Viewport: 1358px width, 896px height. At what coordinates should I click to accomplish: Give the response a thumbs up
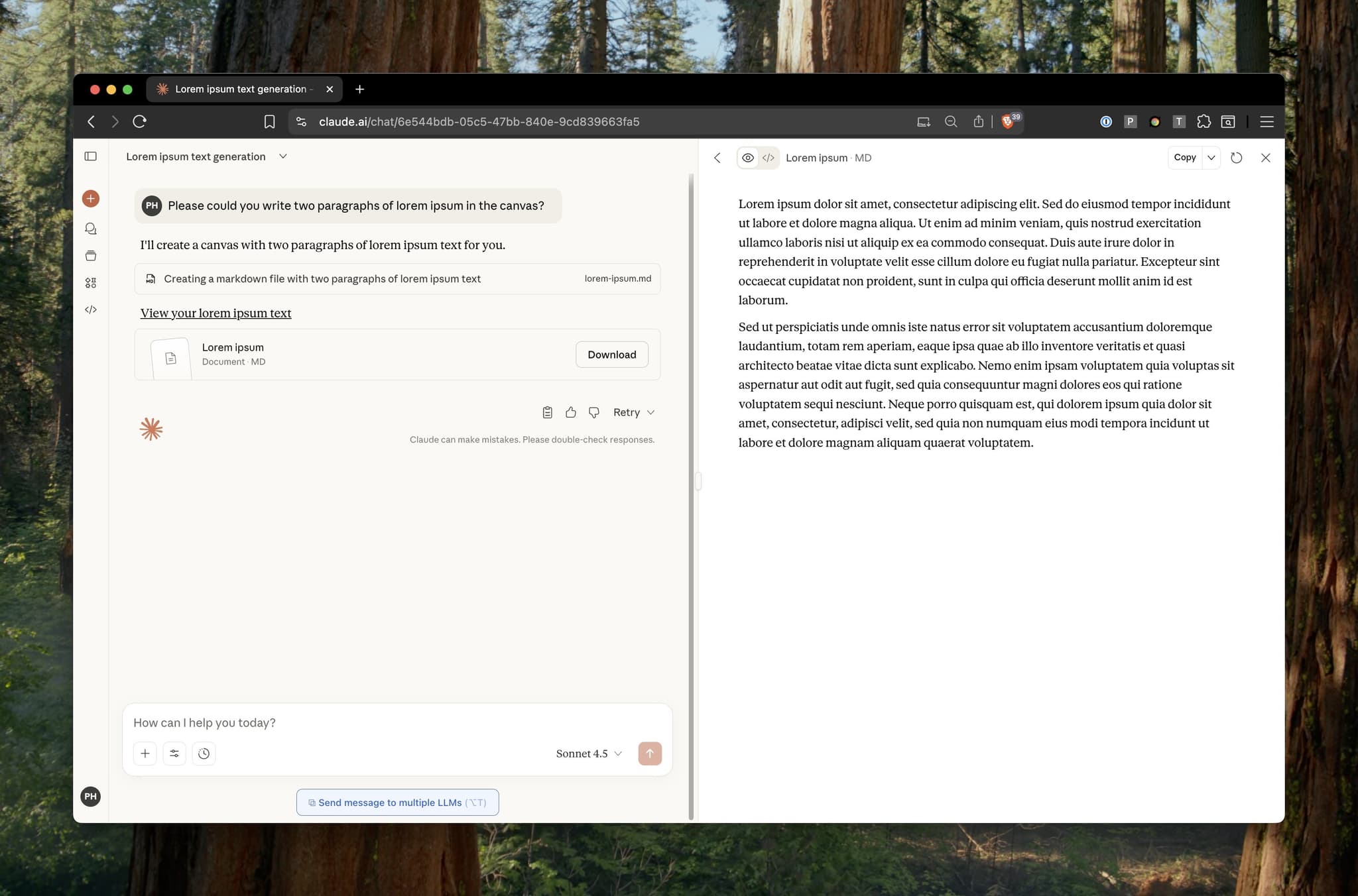click(571, 412)
